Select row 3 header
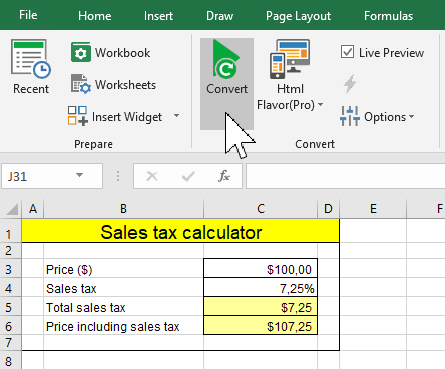 coord(10,268)
